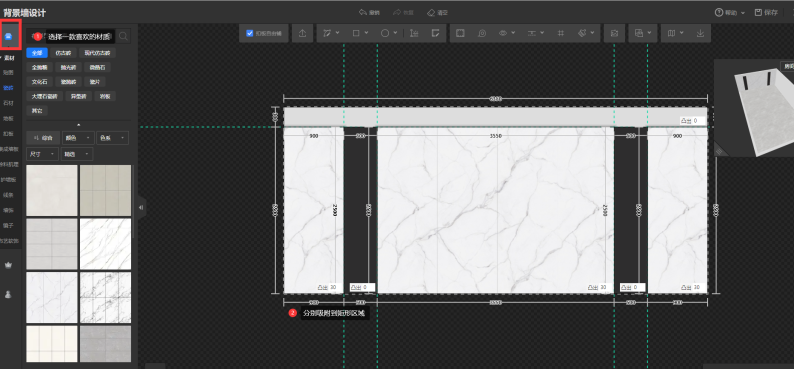This screenshot has height=369, width=794.
Task: Click the 3550 dimension label above center panel
Action: point(496,136)
